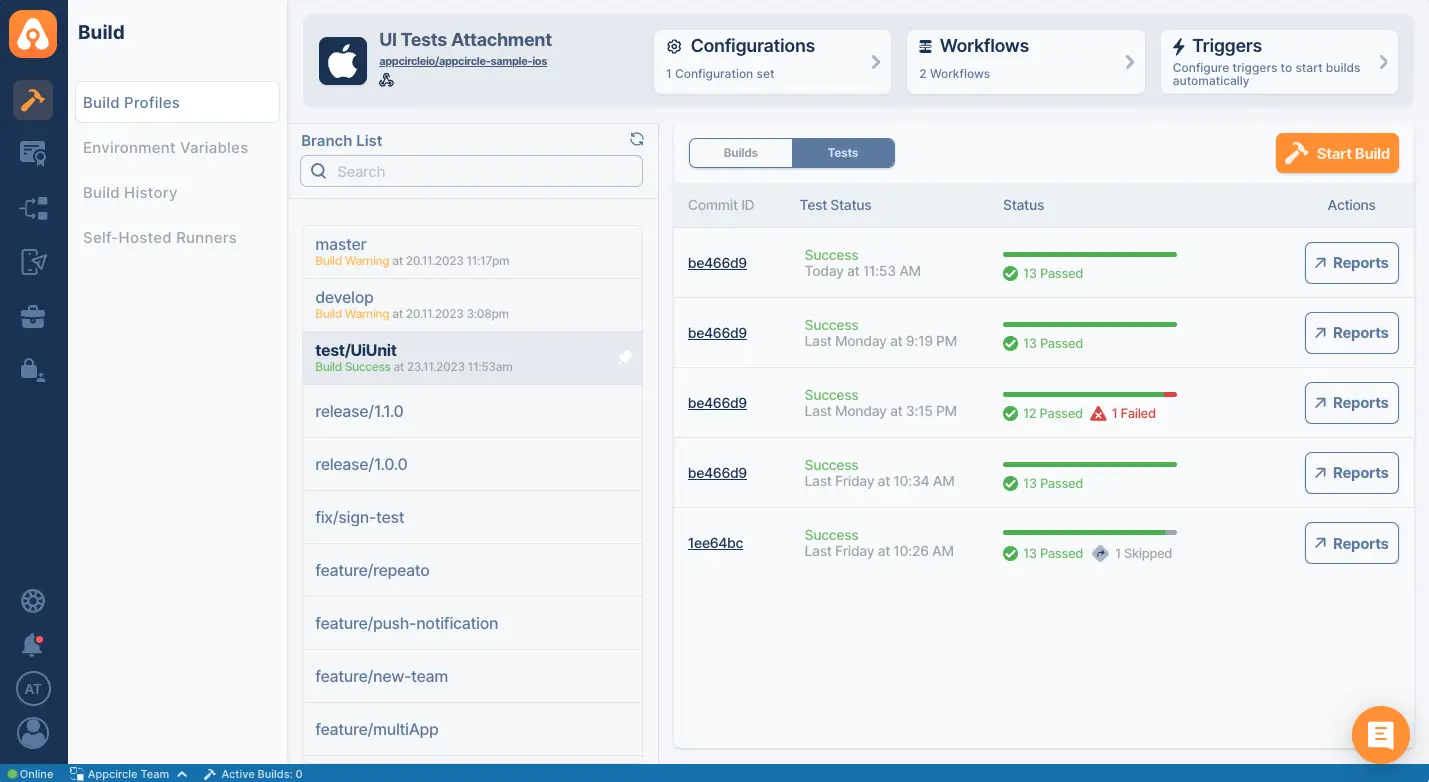Open Reports for Today at 11:53 AM
The width and height of the screenshot is (1429, 782).
1351,263
